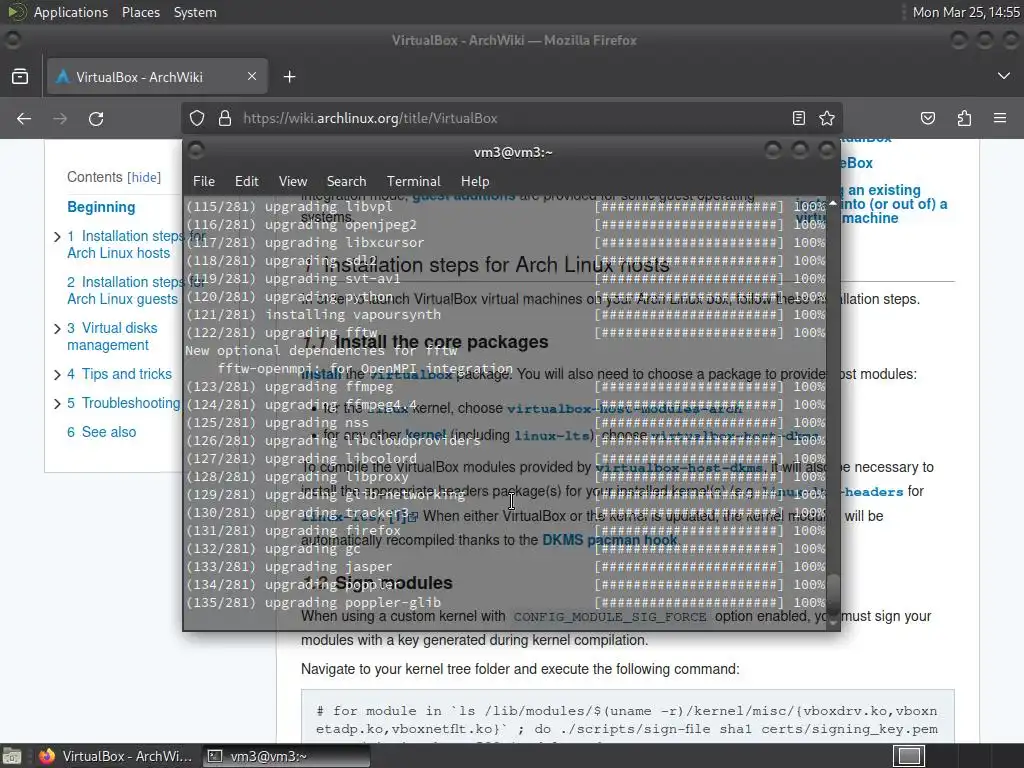Open the terminal View menu
The image size is (1024, 768).
[293, 181]
